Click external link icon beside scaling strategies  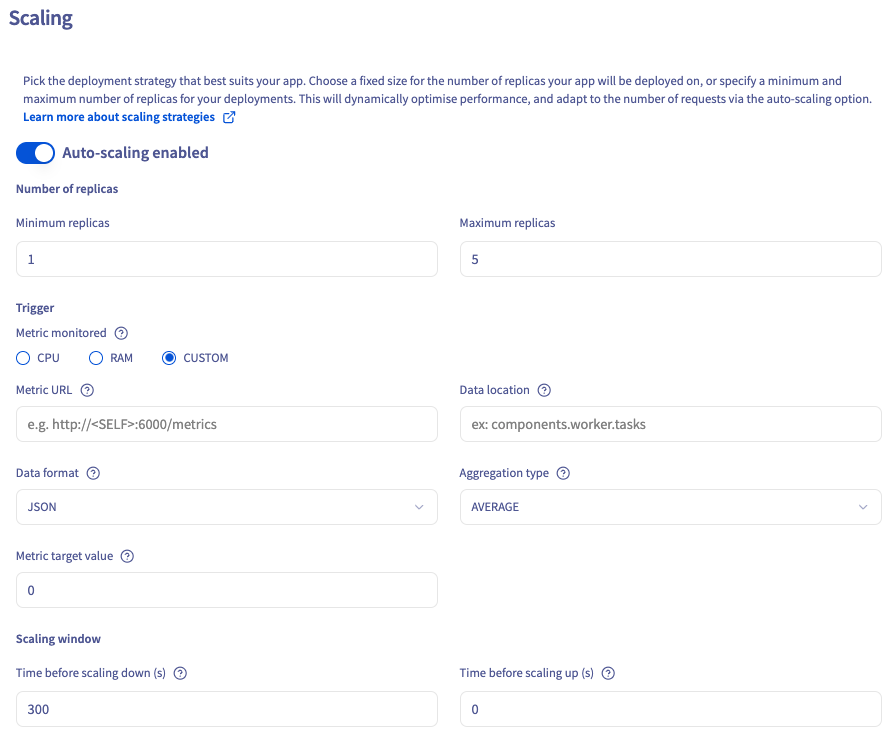coord(229,117)
